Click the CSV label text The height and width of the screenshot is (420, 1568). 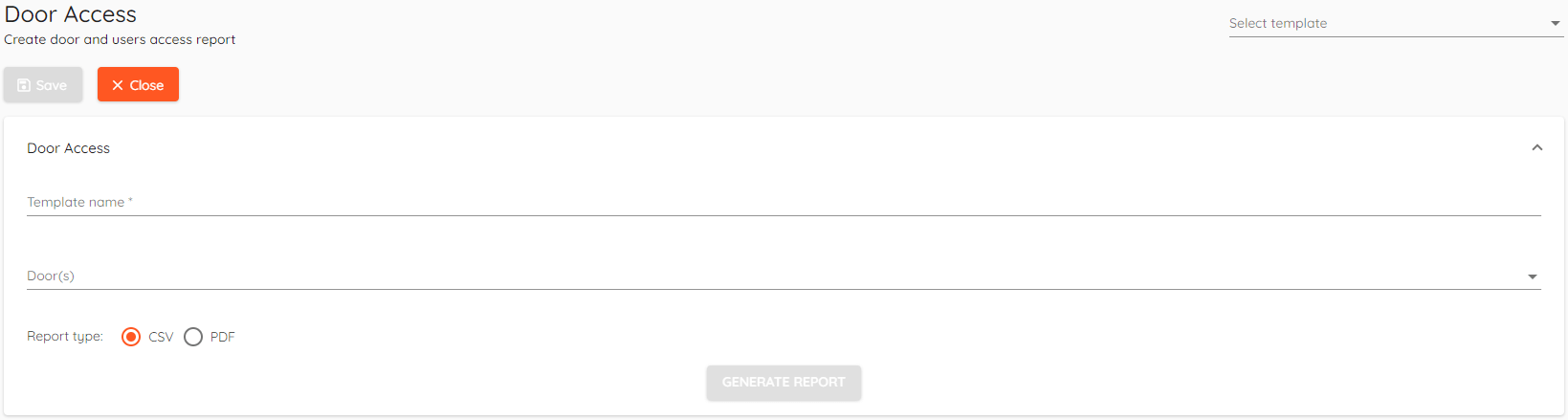tap(161, 337)
